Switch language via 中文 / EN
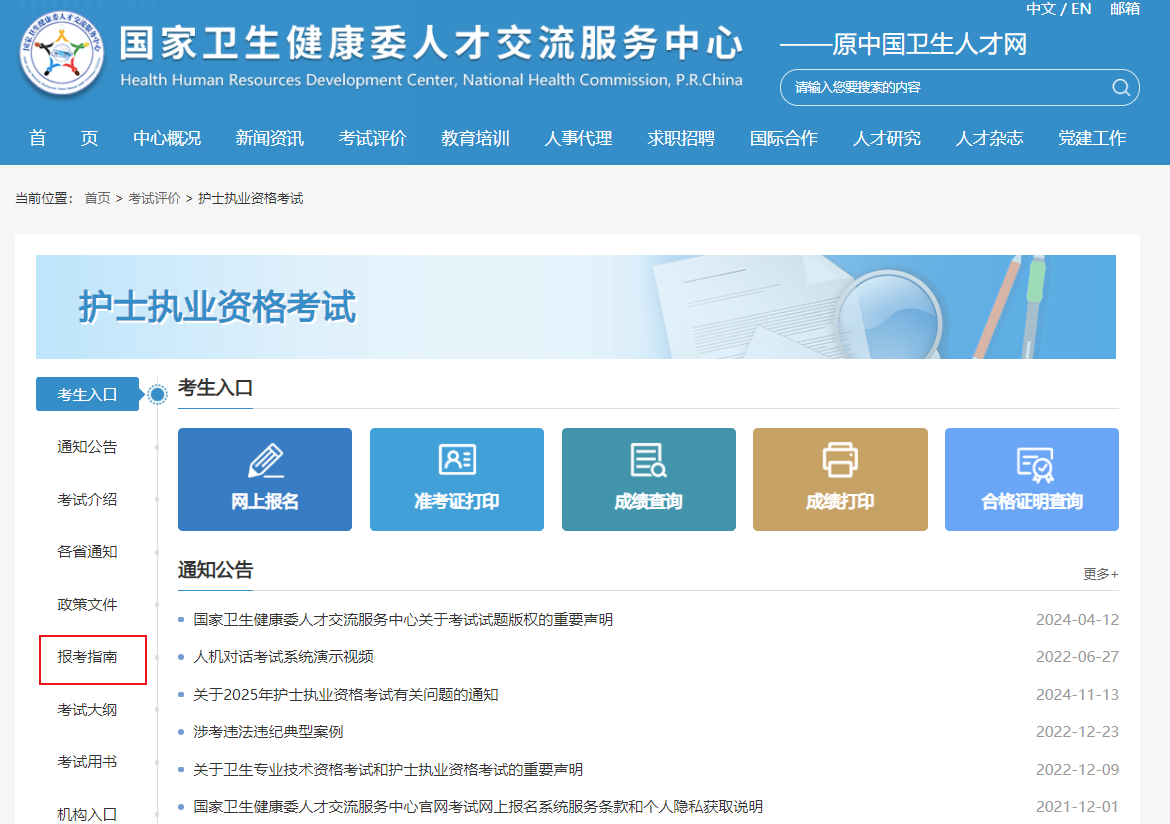 click(x=1058, y=9)
